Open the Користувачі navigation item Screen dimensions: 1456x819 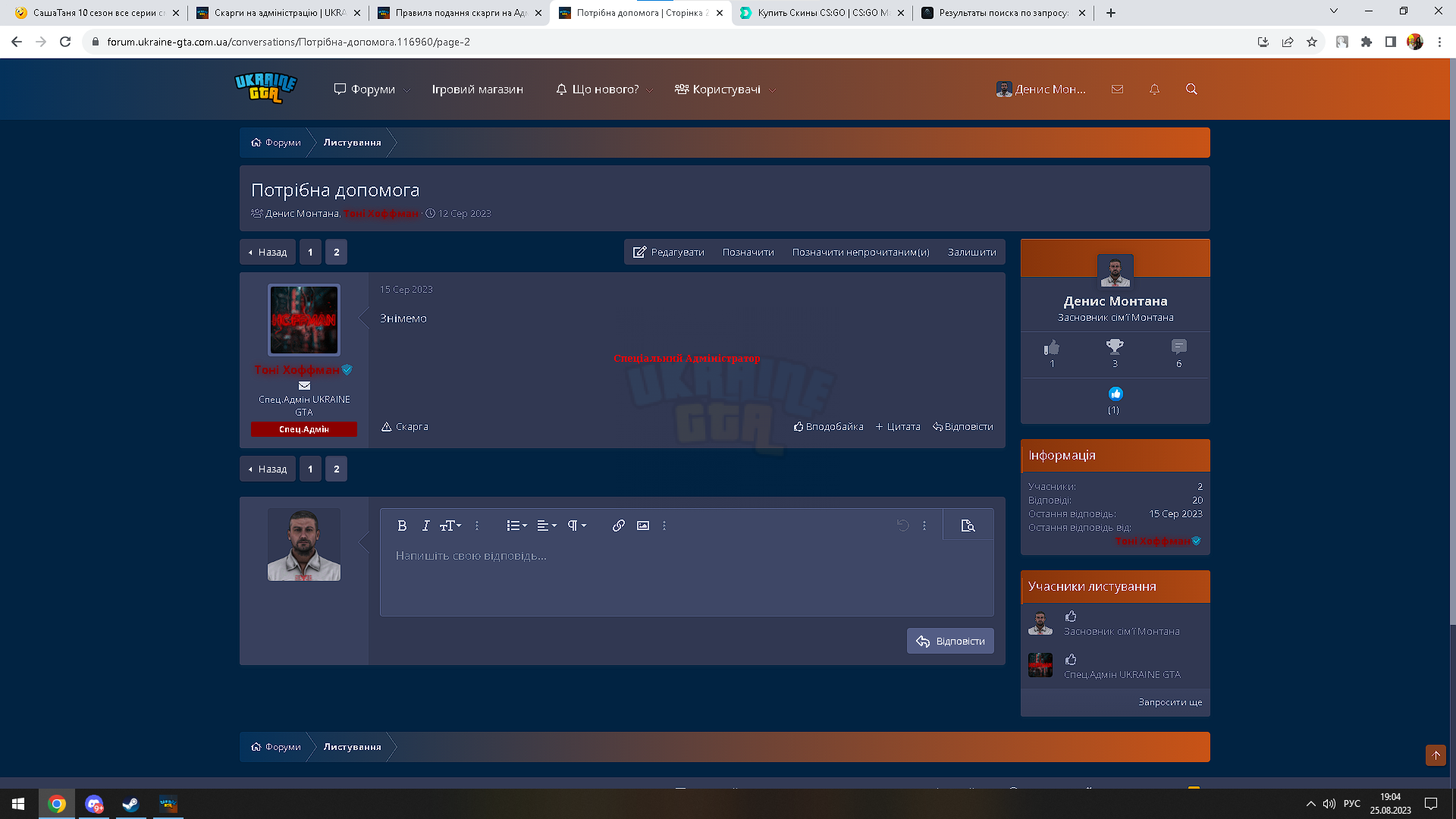click(x=717, y=89)
